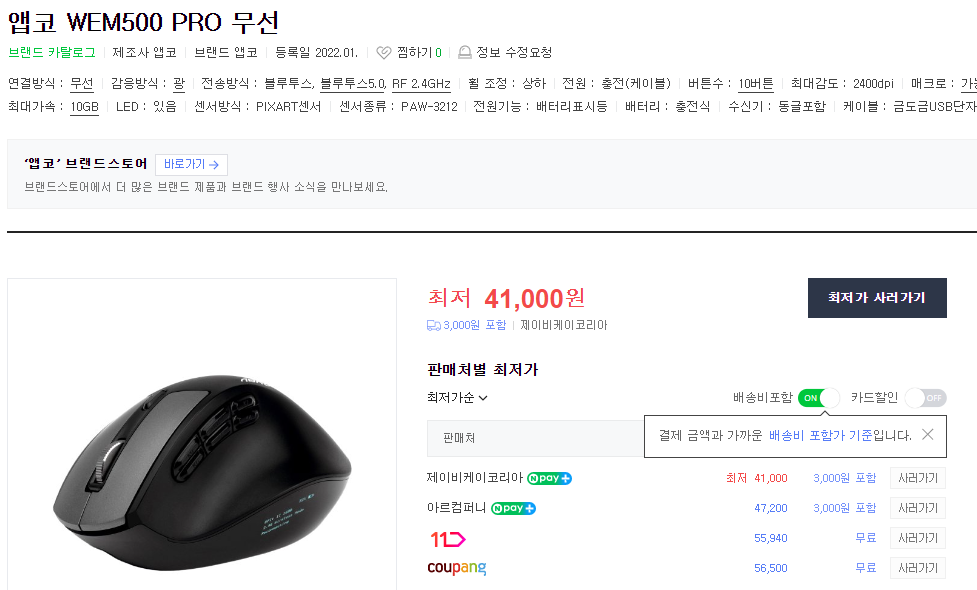
Task: Open the coupang store via its logo
Action: [x=456, y=567]
